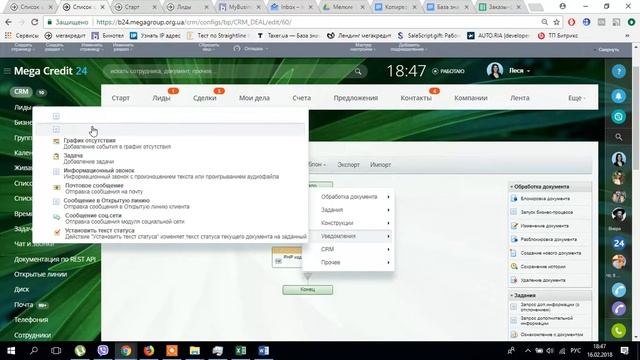640x360 pixels.
Task: Click the 'Сообщение соц.сети' chat icon
Action: coord(56,218)
